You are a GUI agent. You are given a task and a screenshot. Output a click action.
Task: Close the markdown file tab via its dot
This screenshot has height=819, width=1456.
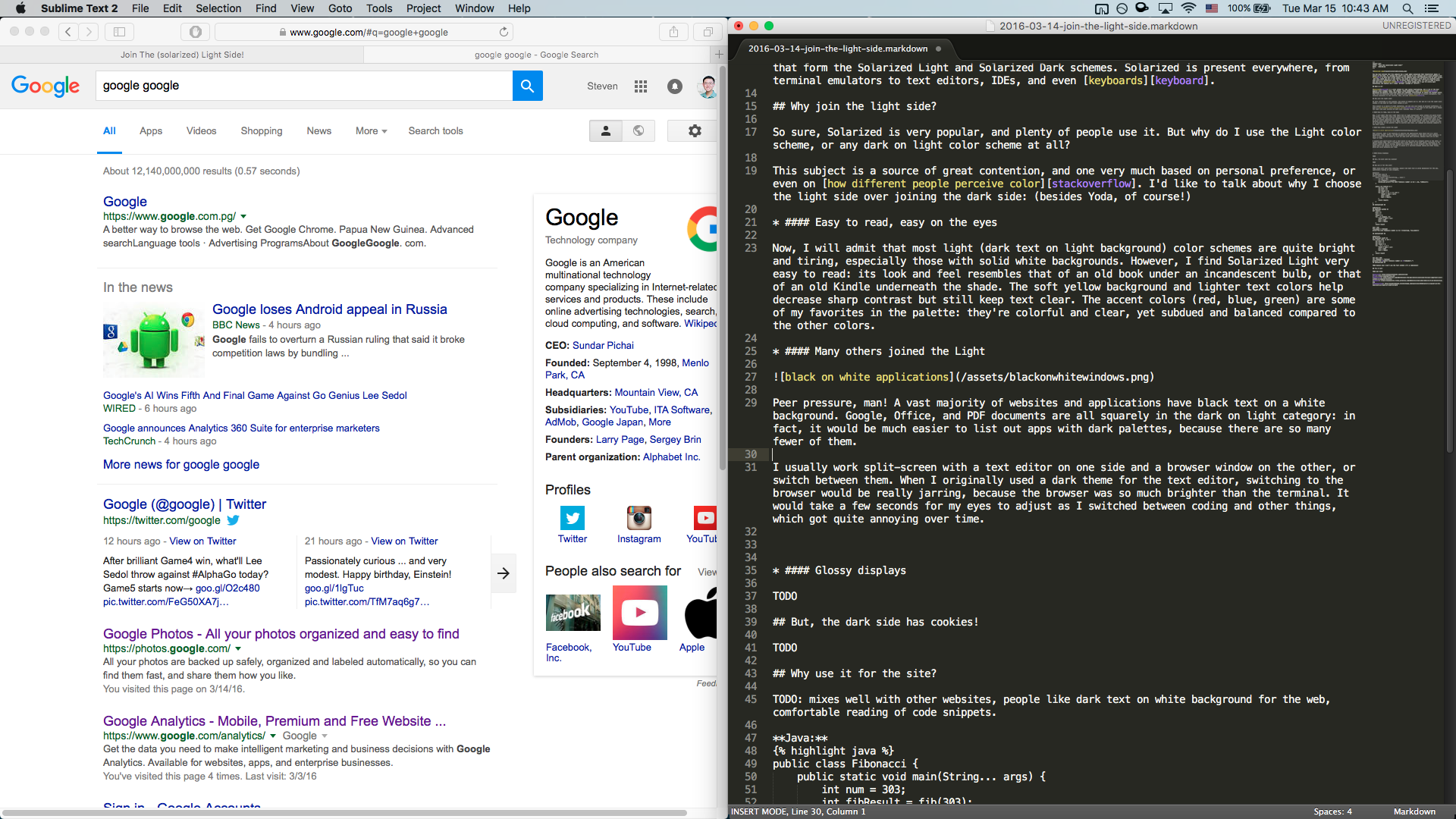click(x=938, y=49)
